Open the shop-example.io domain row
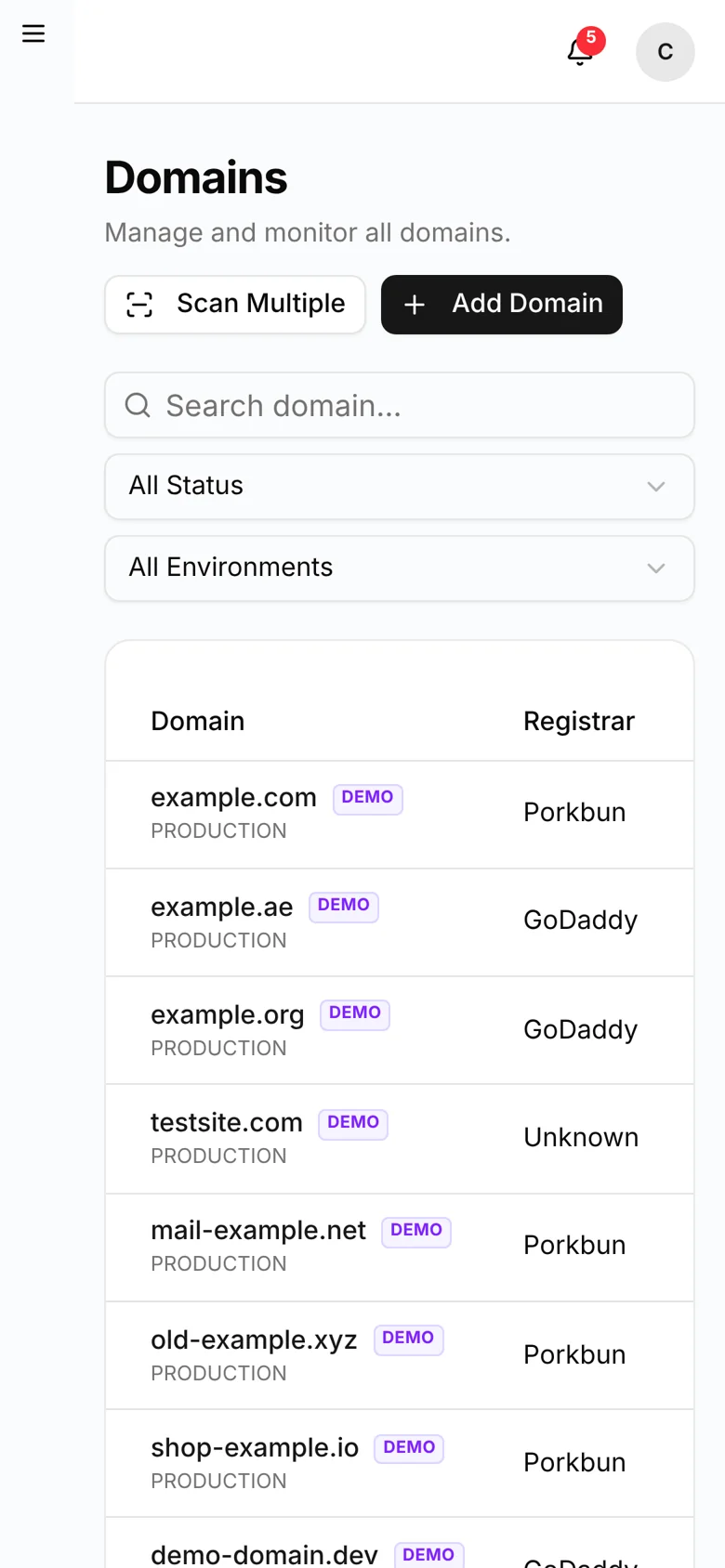725x1568 pixels. (x=400, y=1463)
